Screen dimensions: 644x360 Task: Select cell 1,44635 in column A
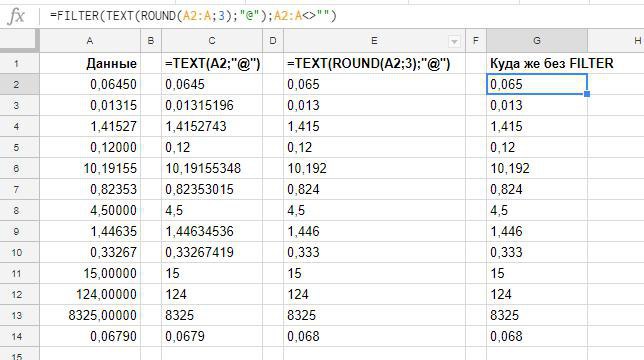click(90, 231)
